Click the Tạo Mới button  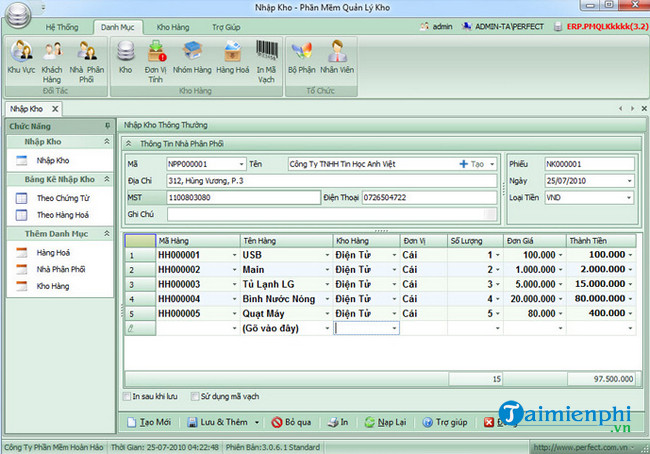coord(150,423)
